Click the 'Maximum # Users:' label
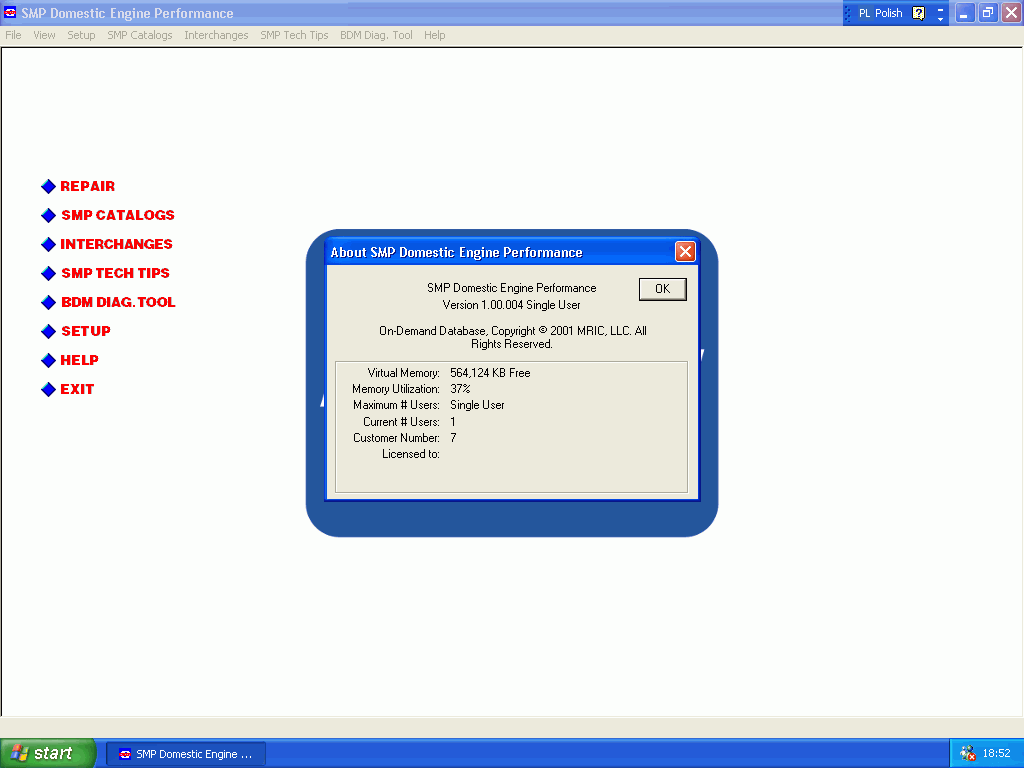Viewport: 1024px width, 768px height. 396,406
